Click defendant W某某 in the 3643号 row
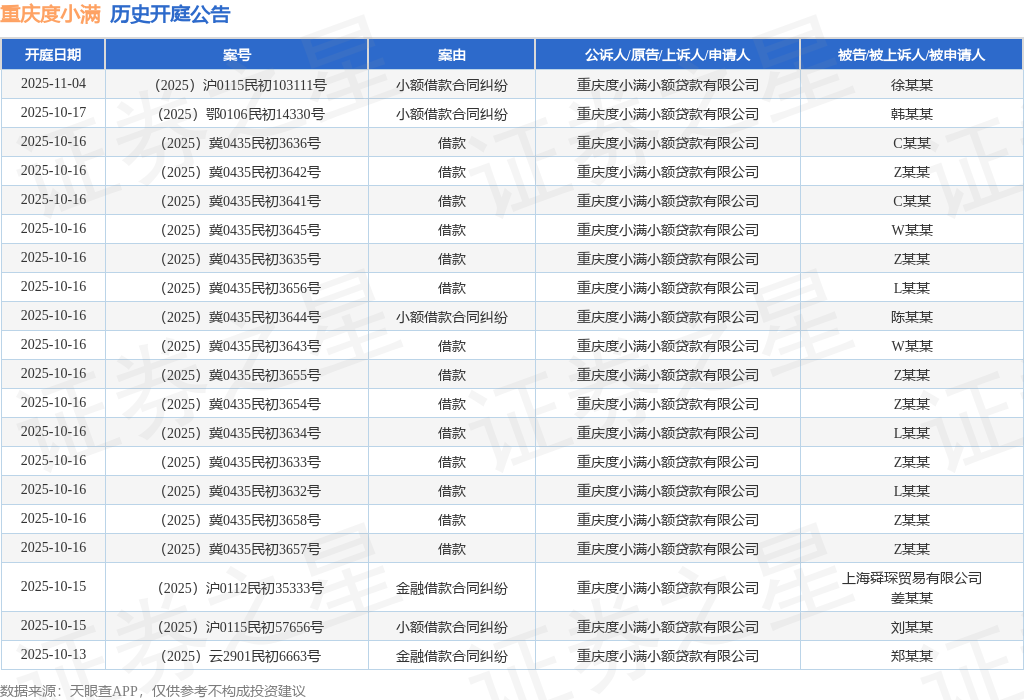Image resolution: width=1024 pixels, height=700 pixels. [x=912, y=346]
